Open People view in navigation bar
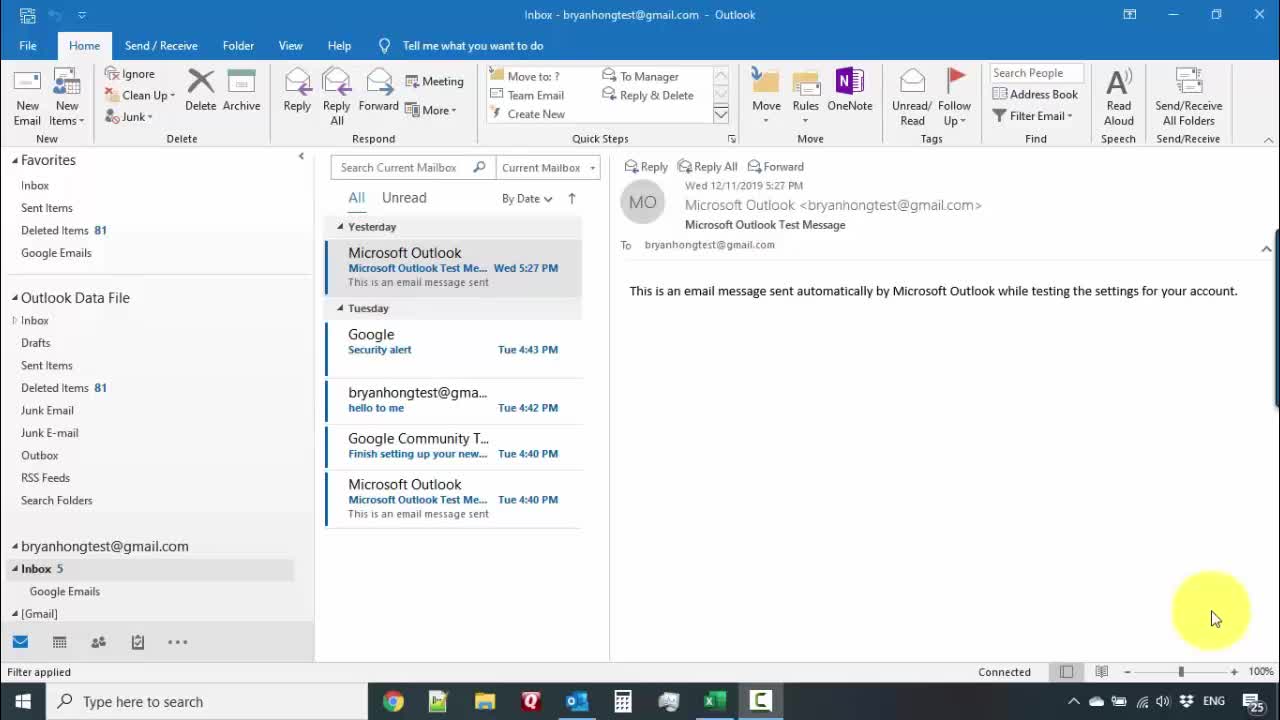This screenshot has width=1280, height=720. (98, 642)
